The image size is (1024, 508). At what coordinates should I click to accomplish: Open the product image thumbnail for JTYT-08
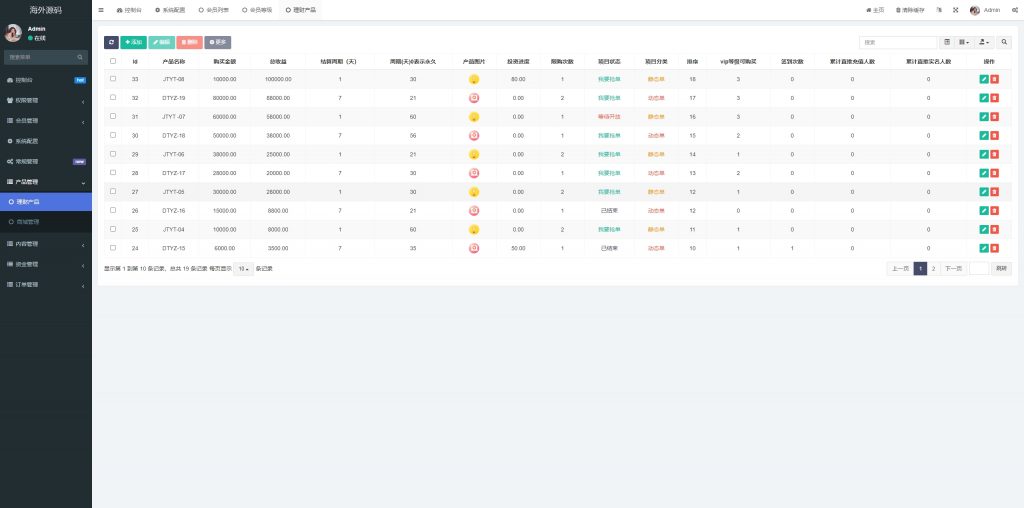click(474, 79)
